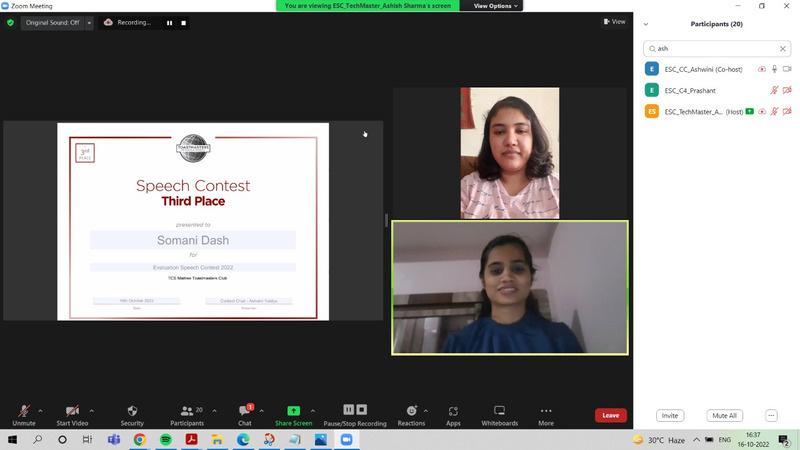The image size is (800, 450).
Task: Toggle the host's muted microphone icon
Action: tap(774, 111)
